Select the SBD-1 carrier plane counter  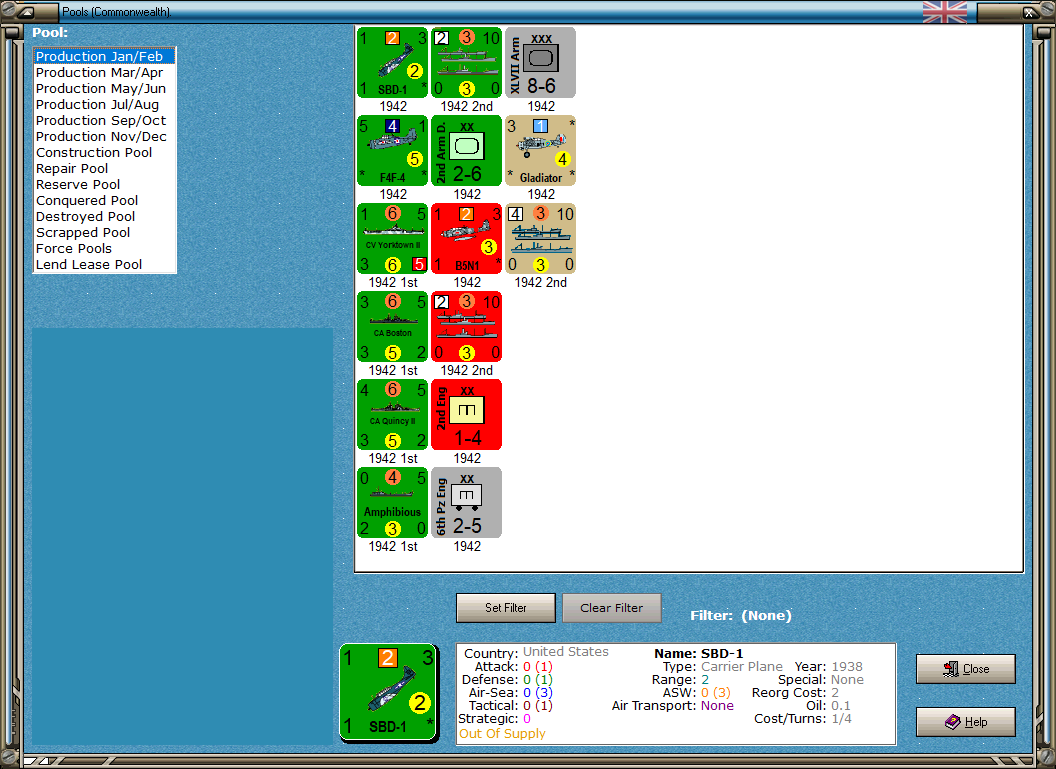[393, 63]
